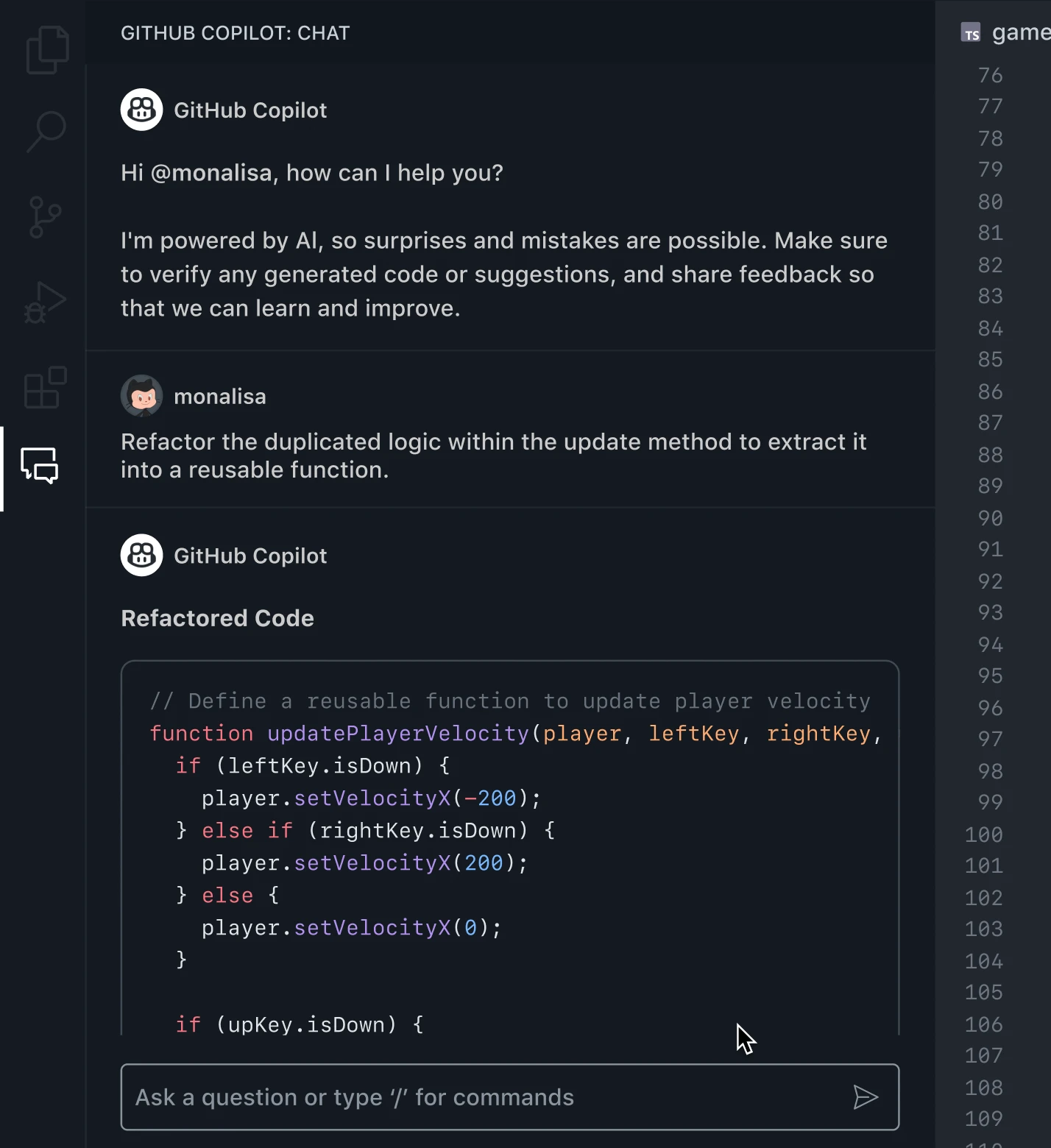Viewport: 1051px width, 1148px height.
Task: Select the Copilot Chat icon in the activity bar
Action: pos(40,466)
